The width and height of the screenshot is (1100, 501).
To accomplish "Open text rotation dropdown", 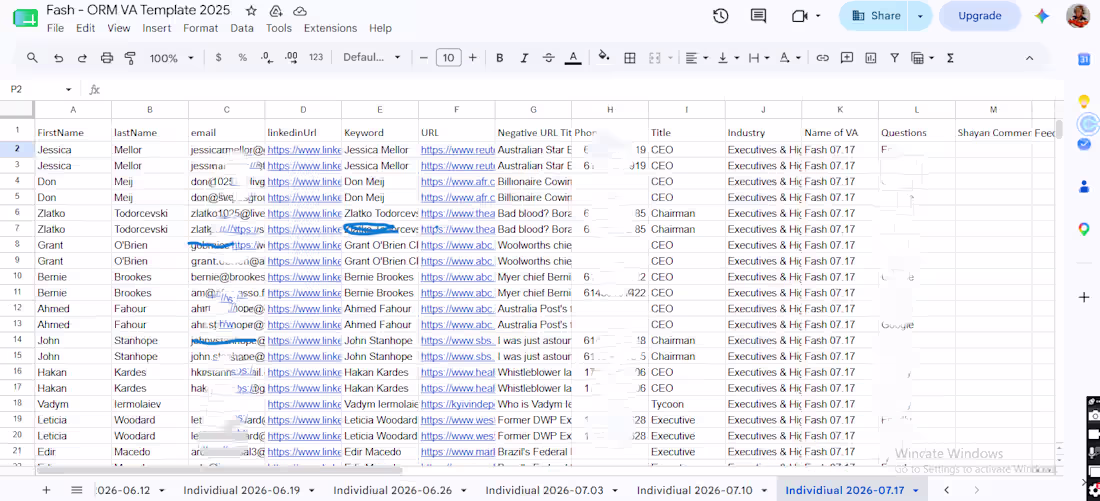I will coord(789,58).
